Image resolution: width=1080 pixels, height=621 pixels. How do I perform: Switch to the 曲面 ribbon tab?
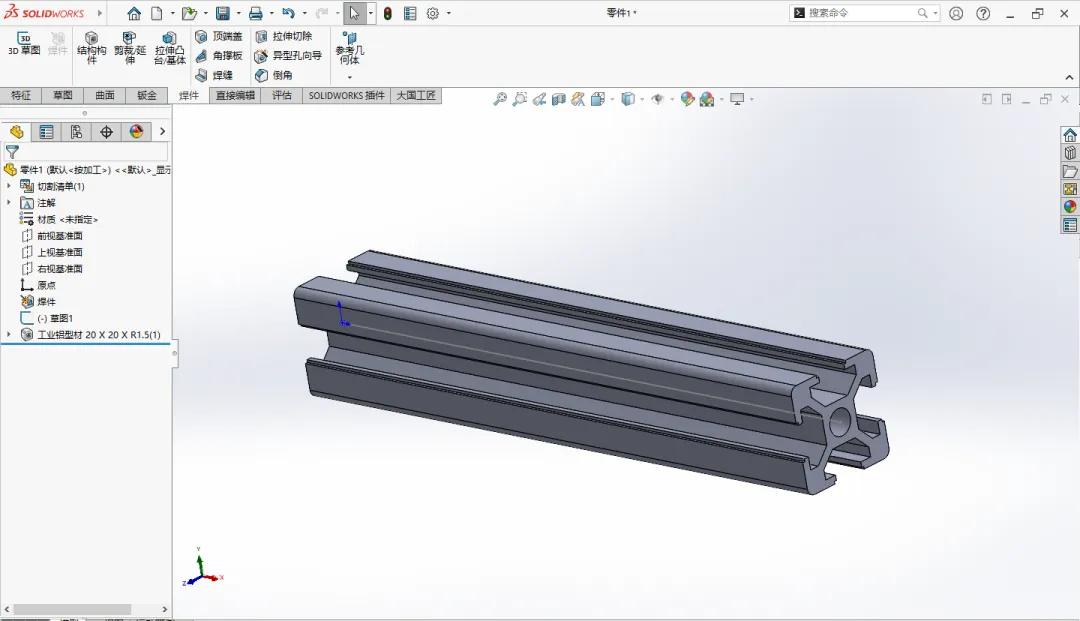105,96
